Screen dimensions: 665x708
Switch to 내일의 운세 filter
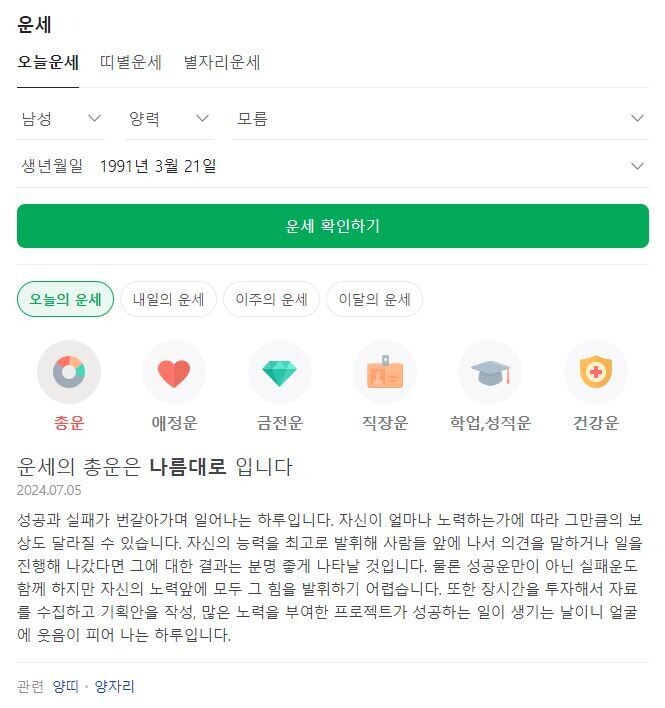[168, 299]
